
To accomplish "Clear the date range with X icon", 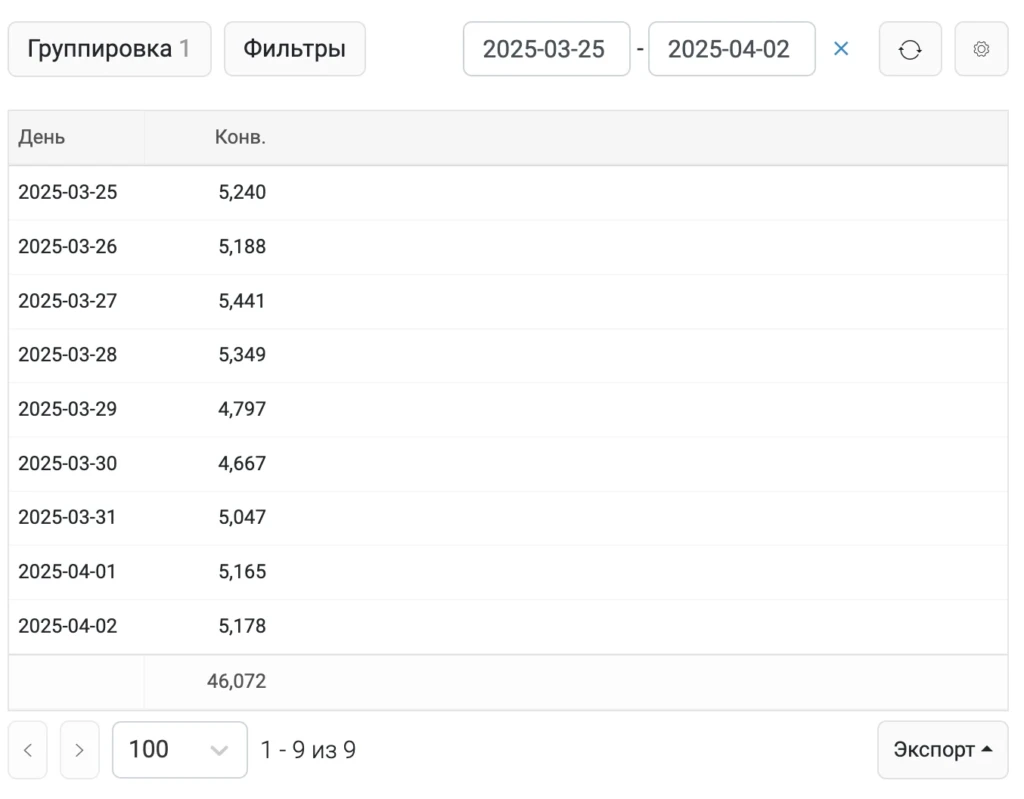I will point(841,48).
